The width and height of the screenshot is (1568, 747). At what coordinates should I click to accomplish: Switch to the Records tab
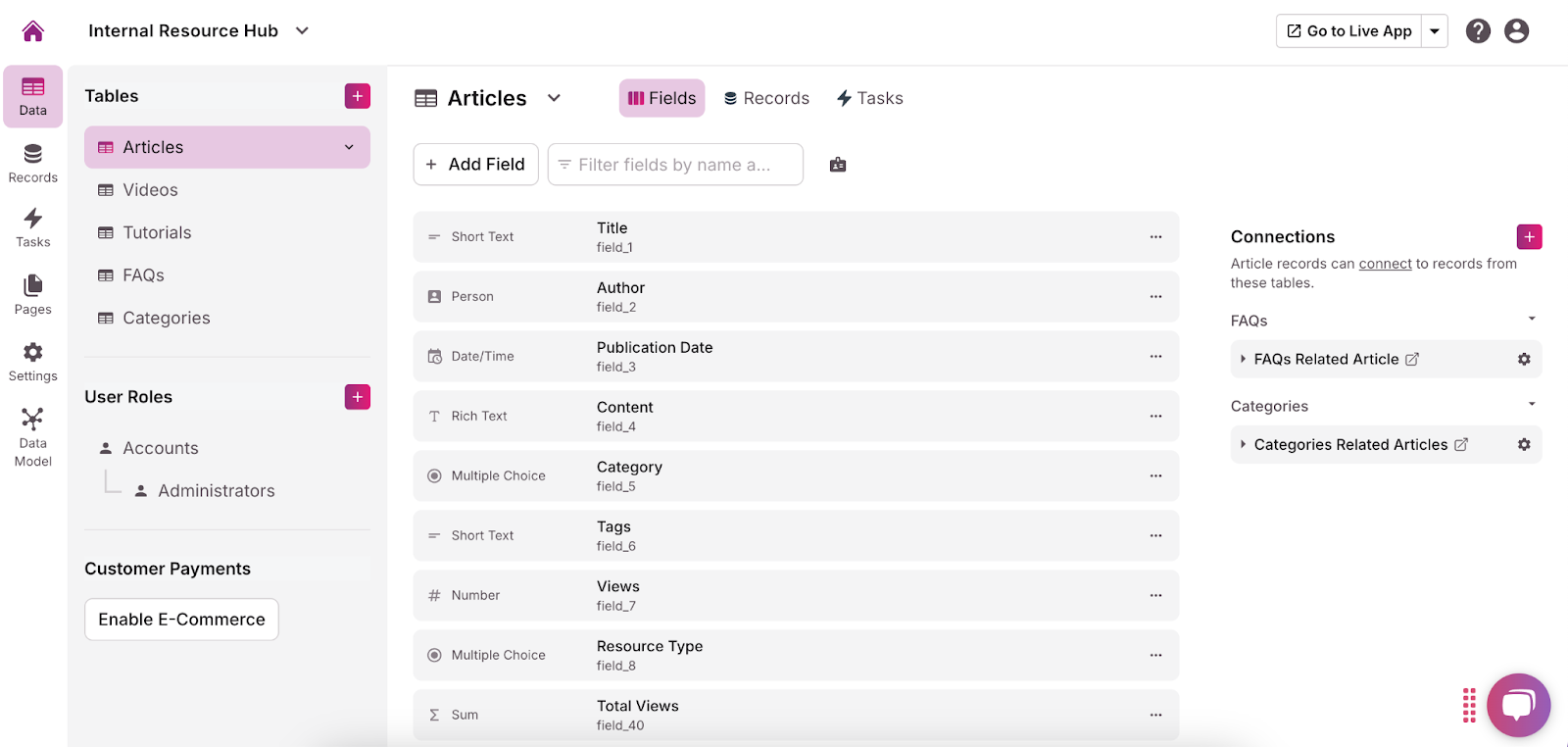point(766,98)
